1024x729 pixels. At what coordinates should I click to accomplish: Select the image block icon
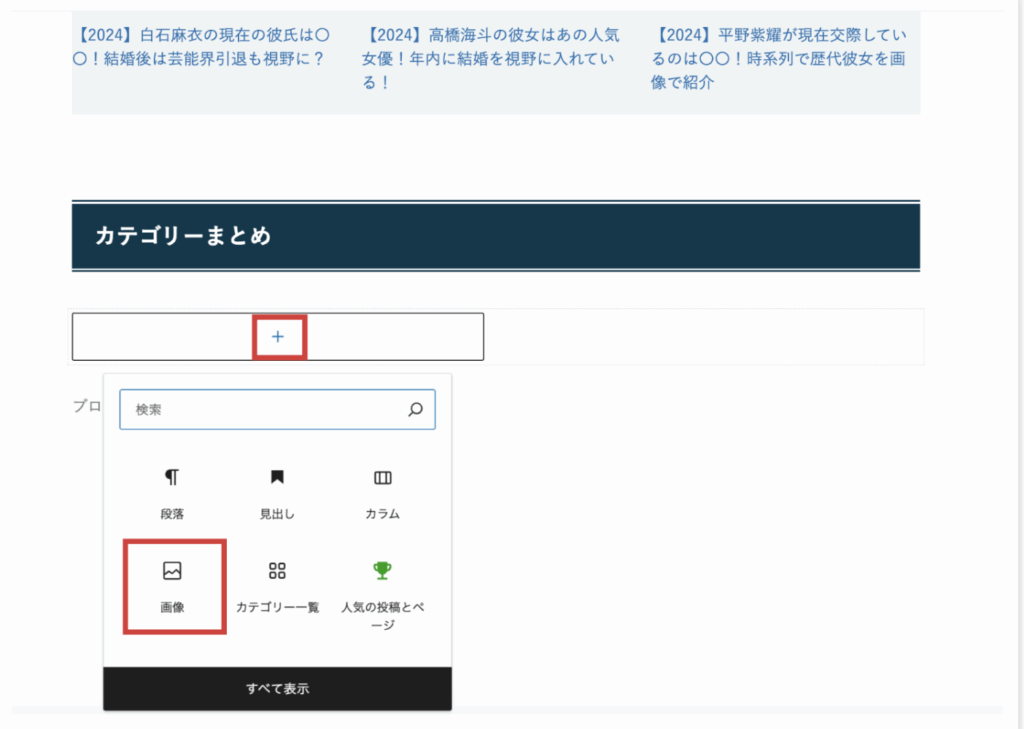[x=172, y=571]
